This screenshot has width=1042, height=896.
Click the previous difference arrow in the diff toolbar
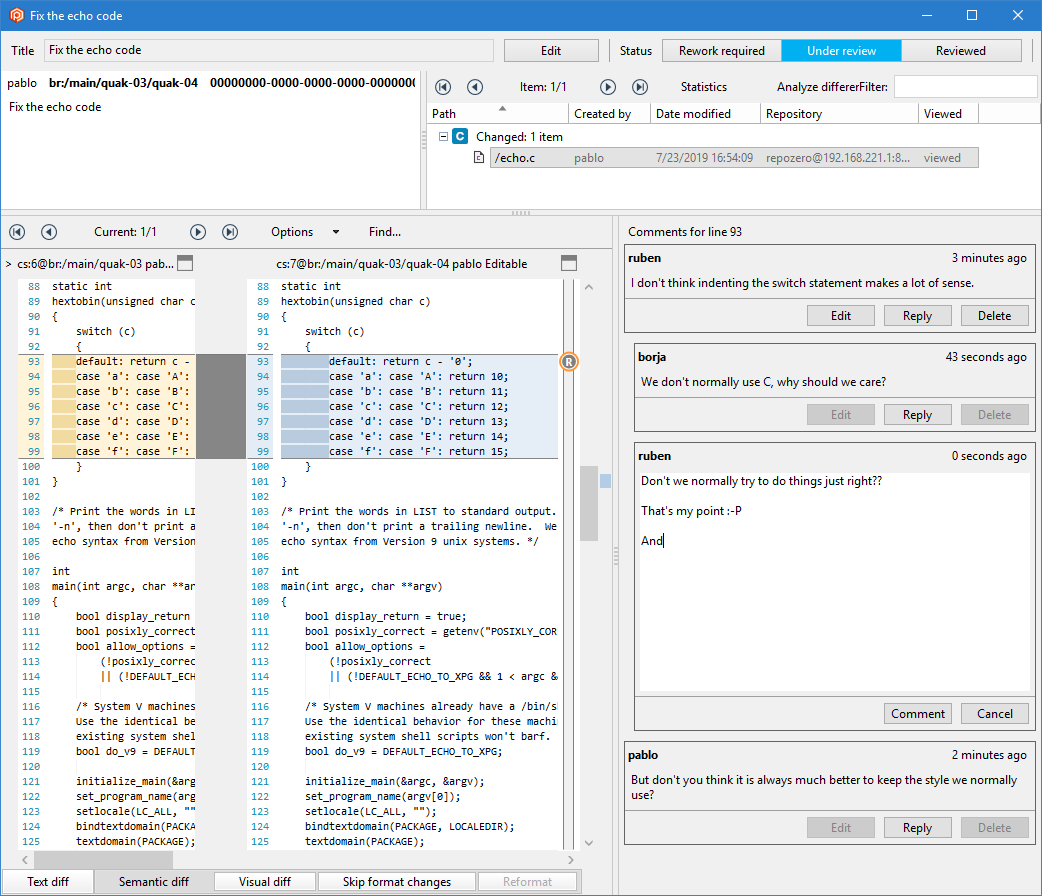[x=49, y=231]
